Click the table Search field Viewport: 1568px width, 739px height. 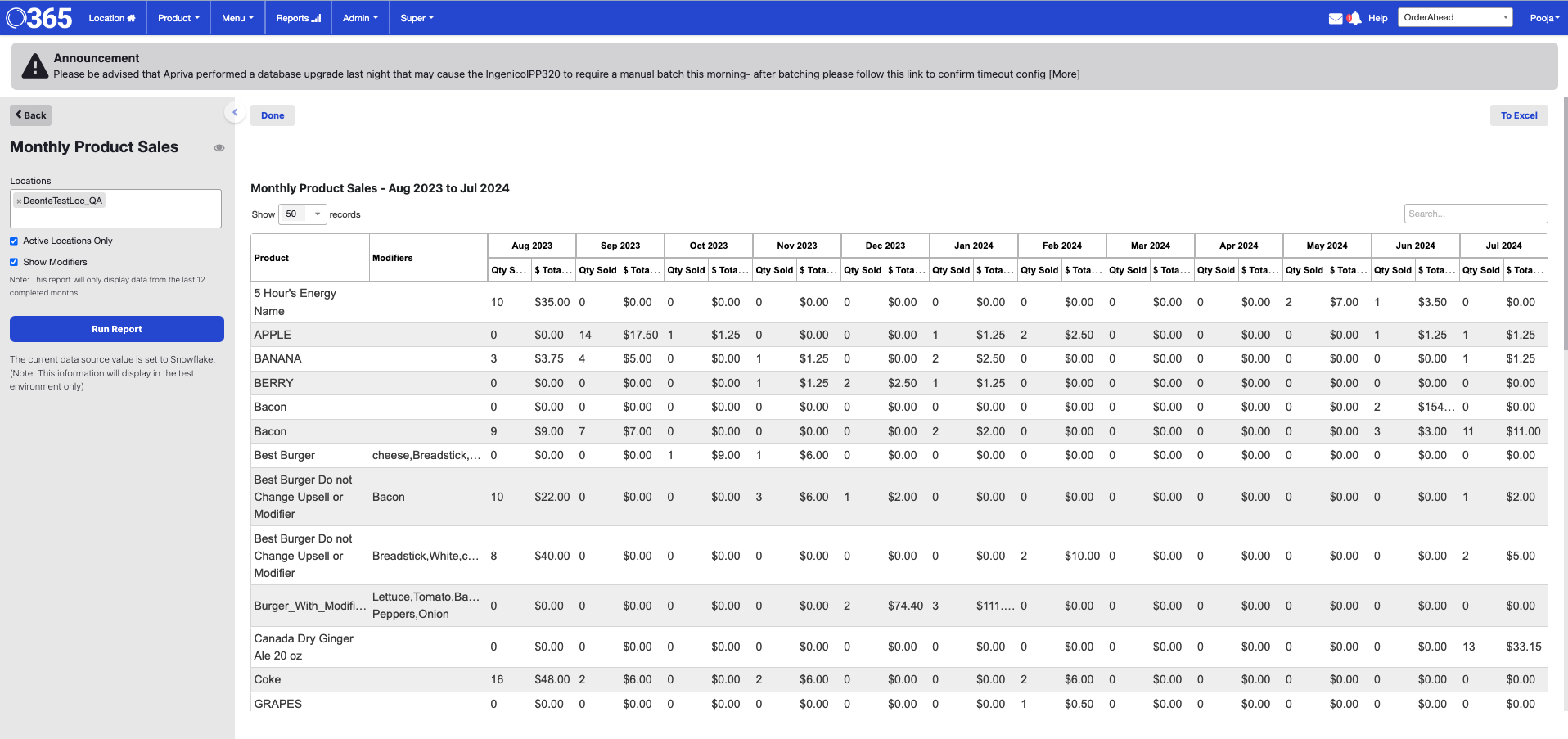pyautogui.click(x=1476, y=214)
